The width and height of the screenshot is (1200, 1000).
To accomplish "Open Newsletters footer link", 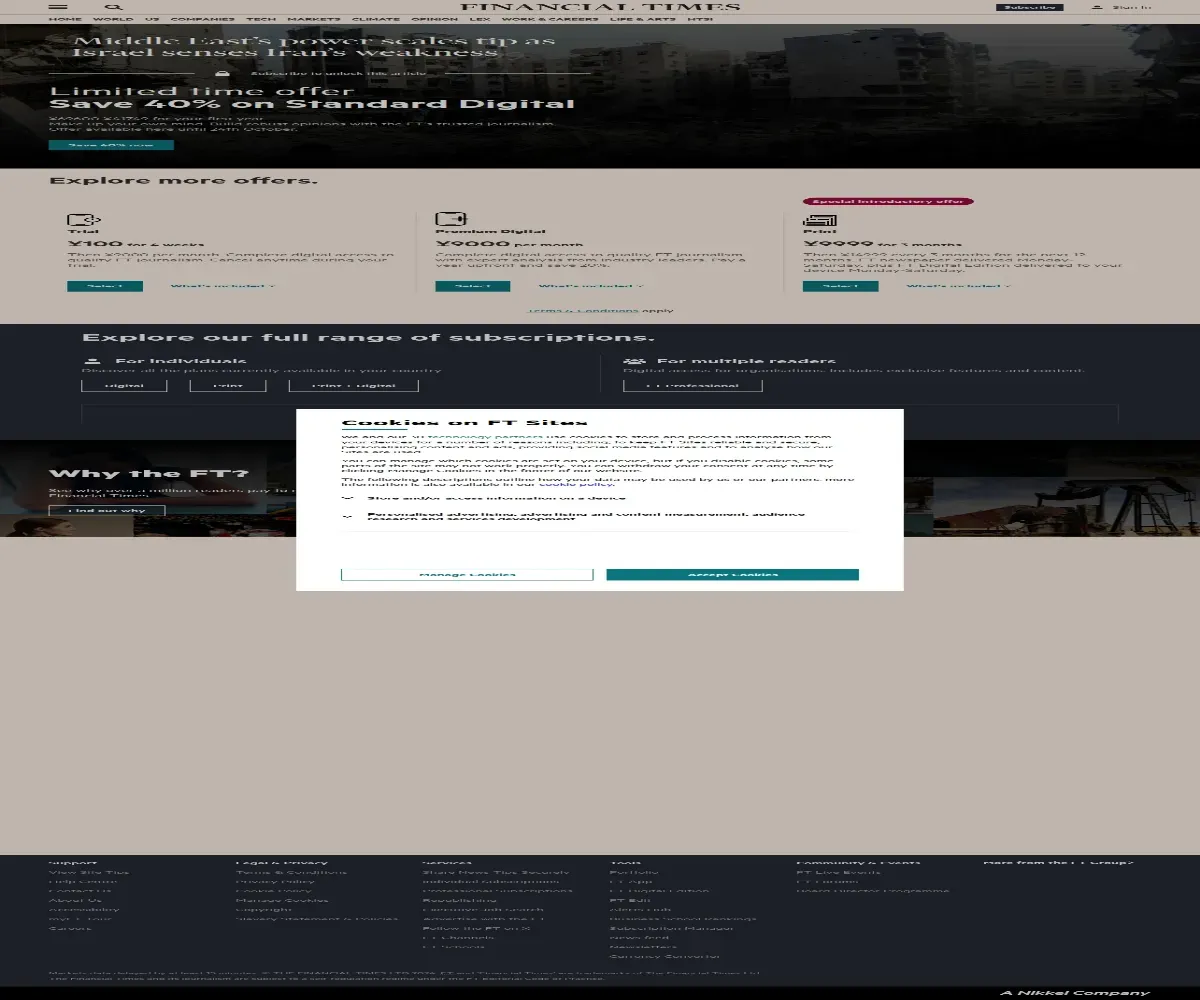I will click(x=643, y=946).
